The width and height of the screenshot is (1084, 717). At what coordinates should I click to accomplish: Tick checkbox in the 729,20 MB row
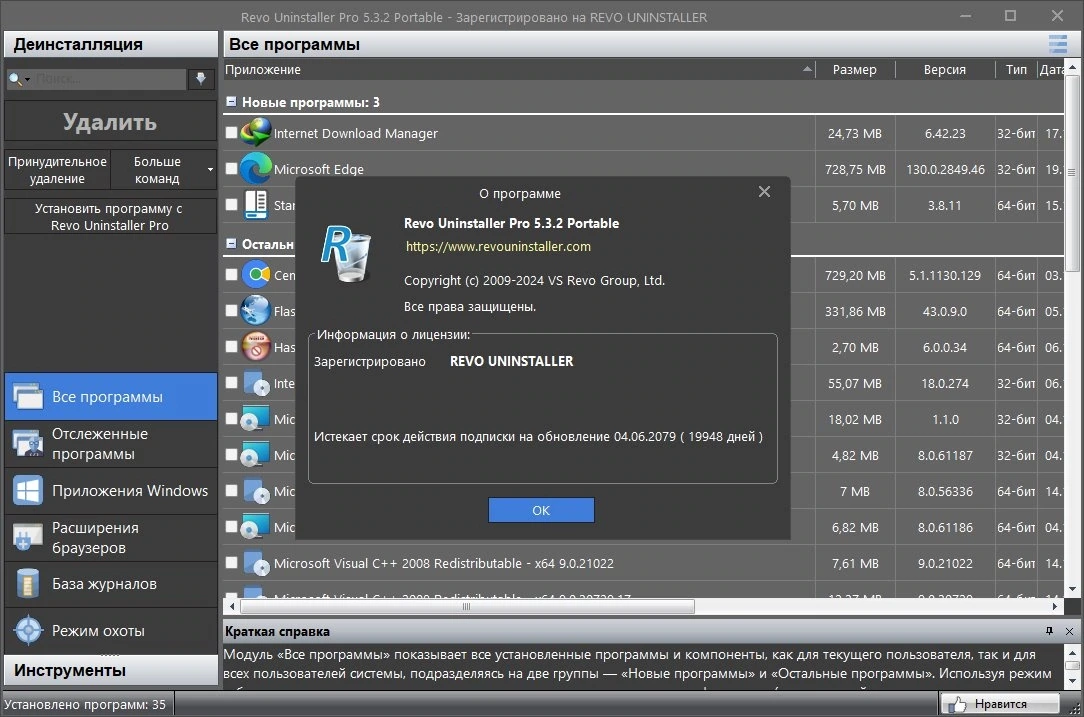pos(232,274)
